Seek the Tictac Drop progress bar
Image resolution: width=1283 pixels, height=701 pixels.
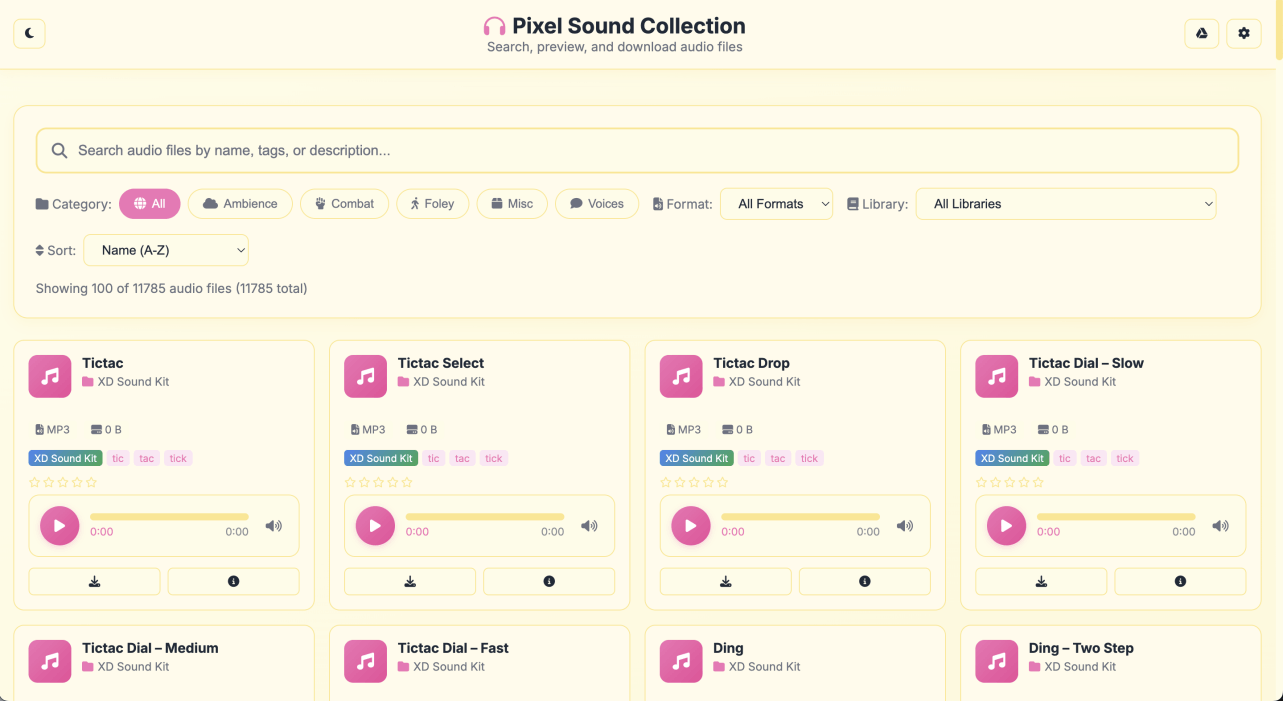[x=800, y=517]
